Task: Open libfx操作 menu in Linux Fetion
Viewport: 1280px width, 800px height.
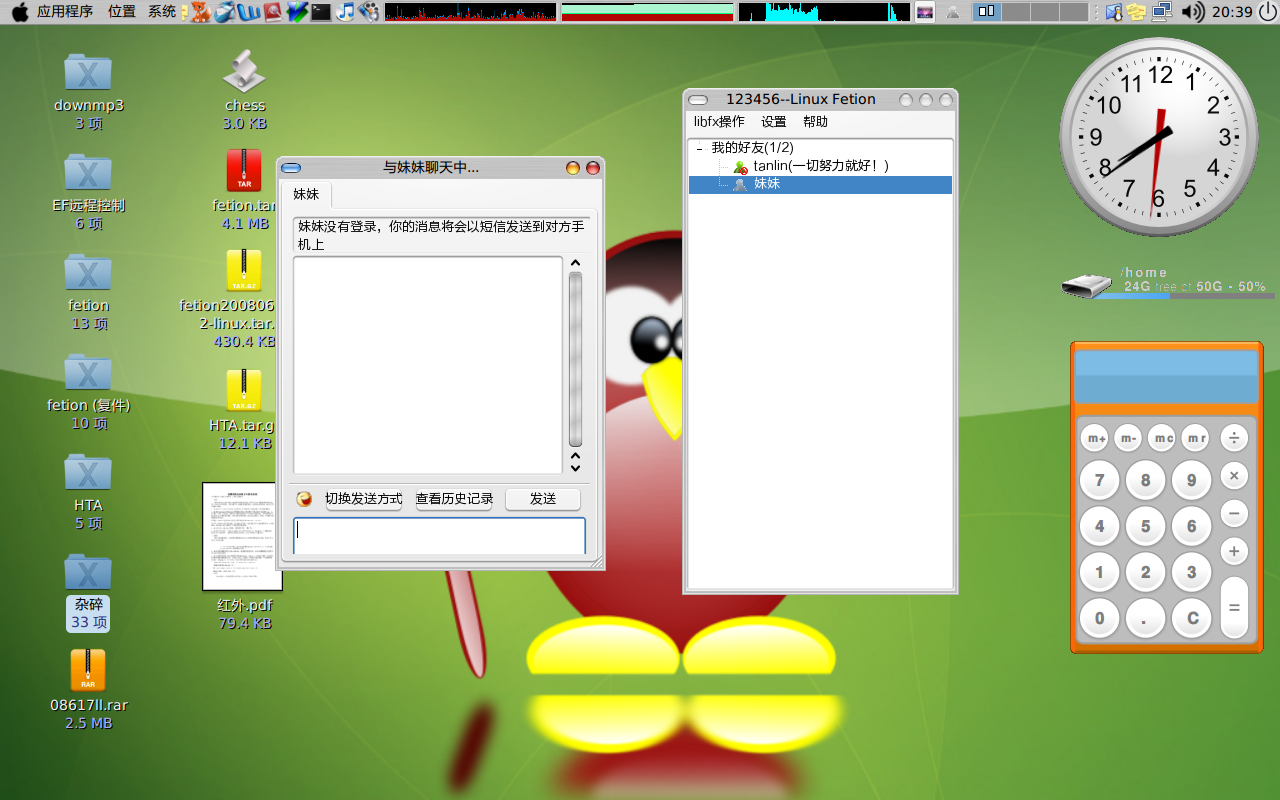Action: [x=719, y=122]
